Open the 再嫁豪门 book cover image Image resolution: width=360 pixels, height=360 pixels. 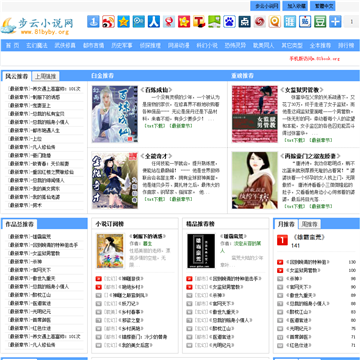(255, 180)
